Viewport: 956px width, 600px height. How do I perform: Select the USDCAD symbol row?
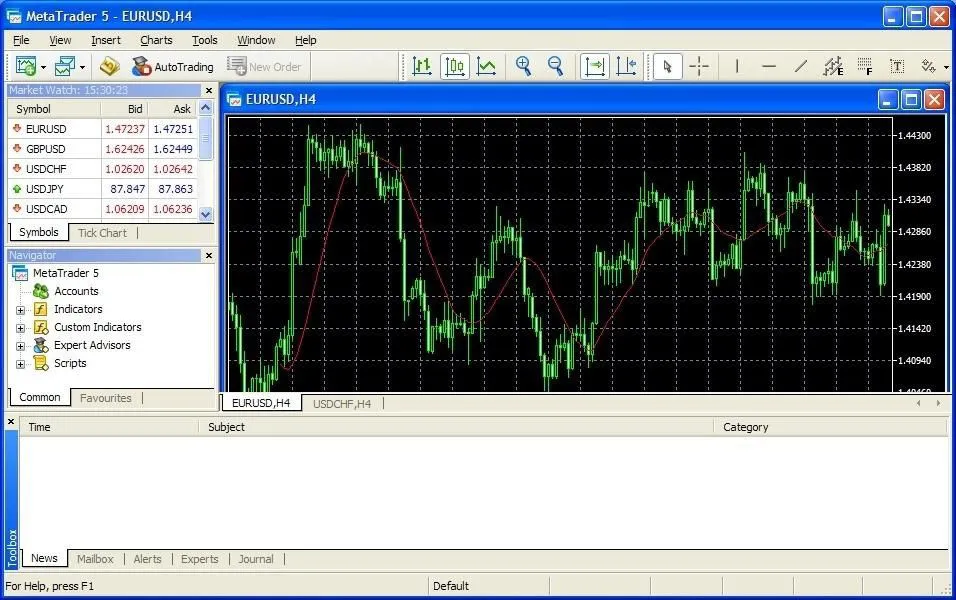click(x=102, y=209)
